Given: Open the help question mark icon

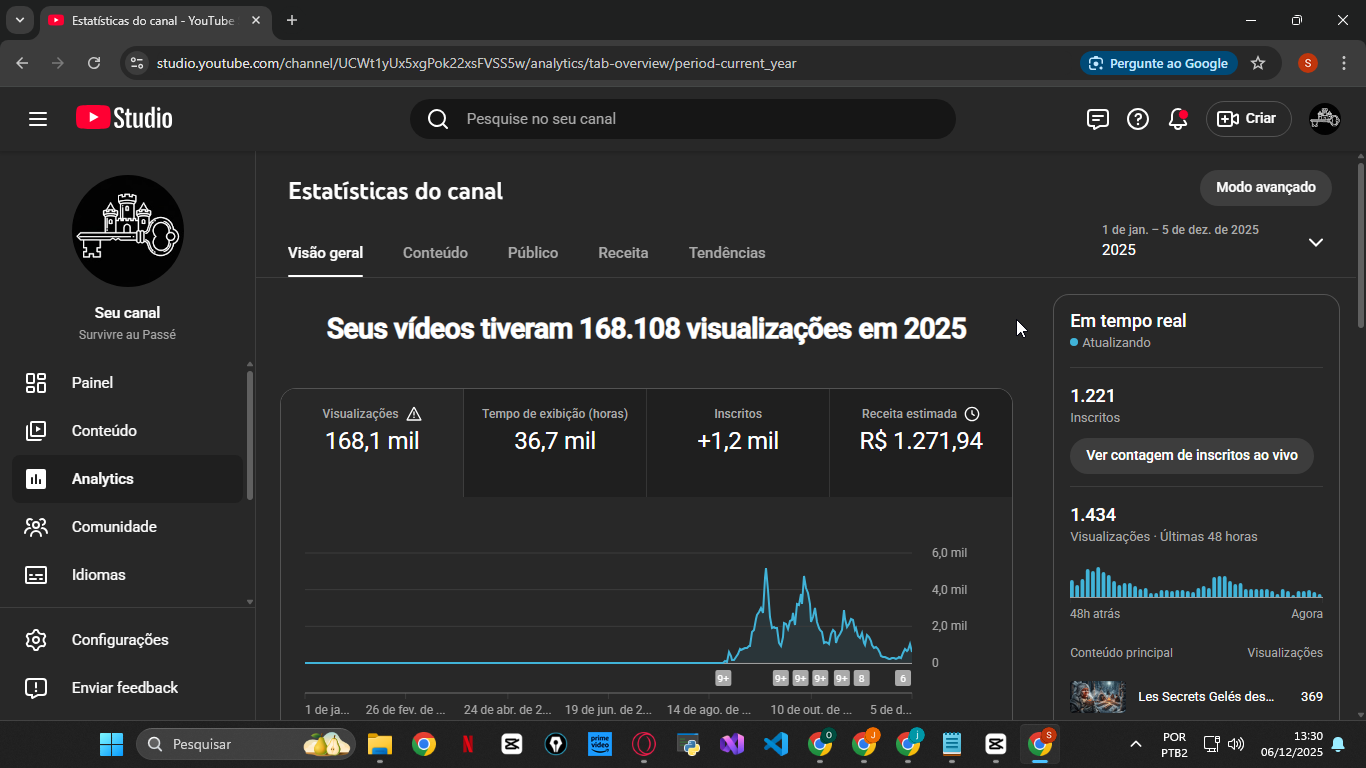Looking at the screenshot, I should 1138,119.
